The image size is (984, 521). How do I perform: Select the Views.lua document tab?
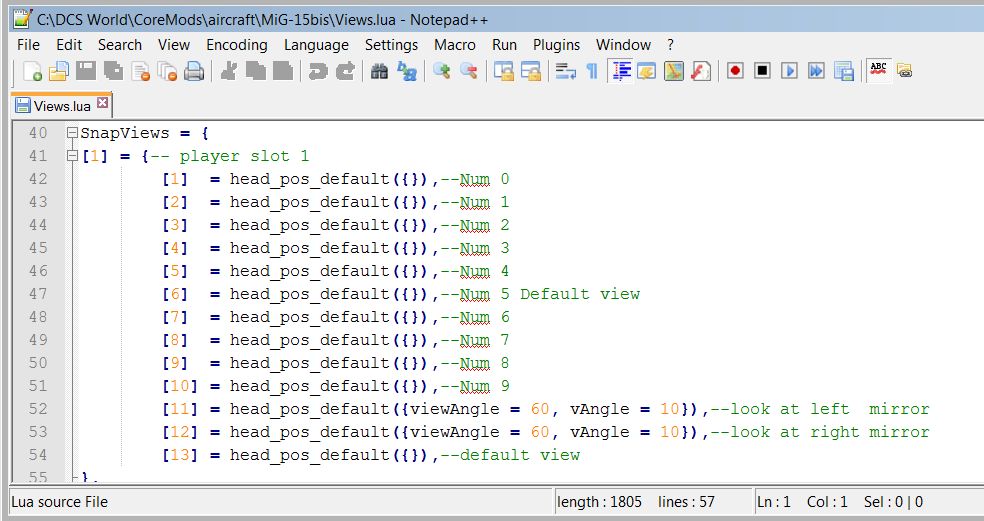(x=62, y=105)
